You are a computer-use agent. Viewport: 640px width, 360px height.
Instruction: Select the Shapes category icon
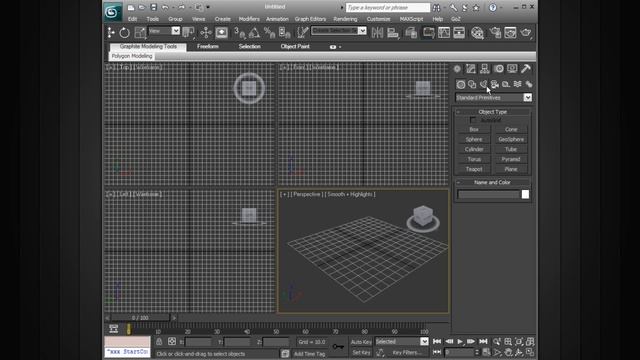(x=472, y=84)
